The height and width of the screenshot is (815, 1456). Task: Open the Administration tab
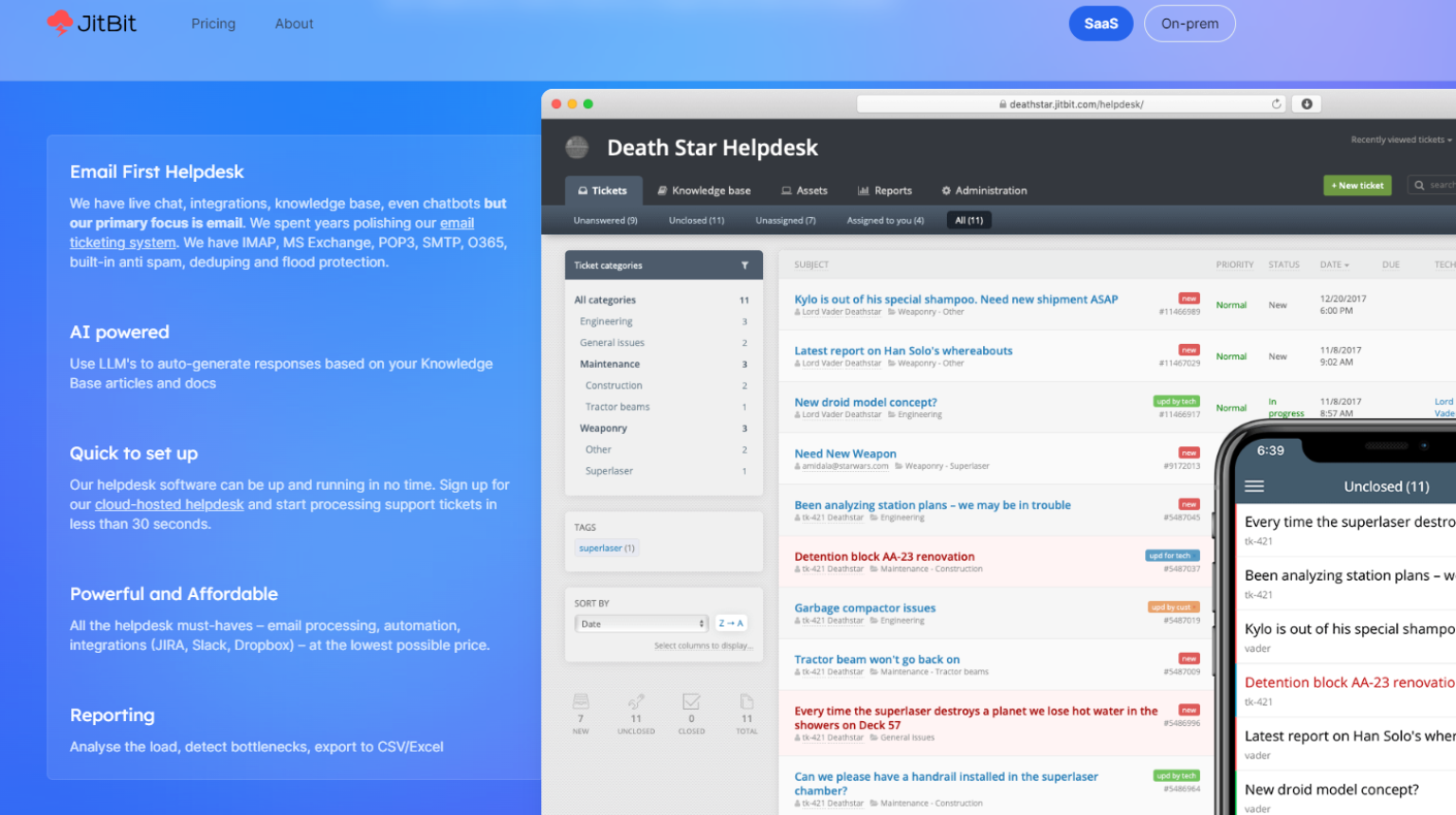(984, 190)
